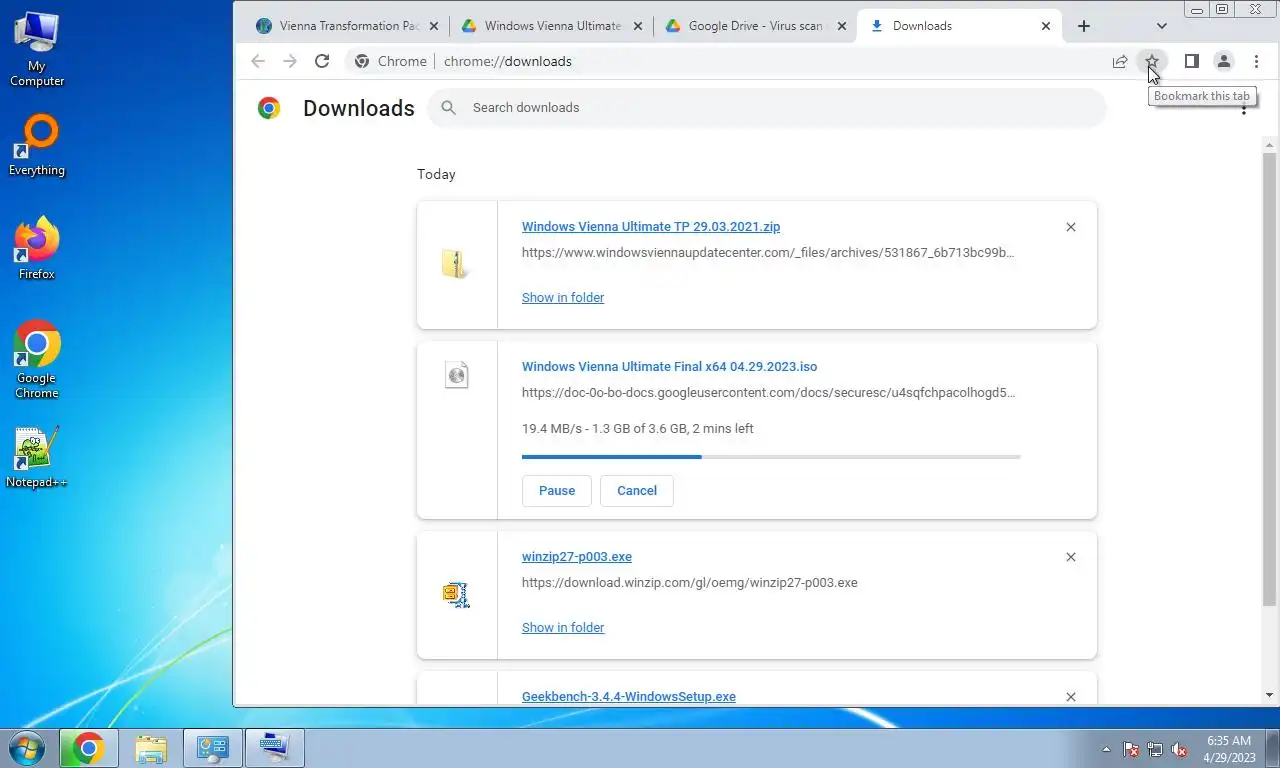Open the winzip27-p003.exe link
The width and height of the screenshot is (1280, 768).
click(577, 557)
